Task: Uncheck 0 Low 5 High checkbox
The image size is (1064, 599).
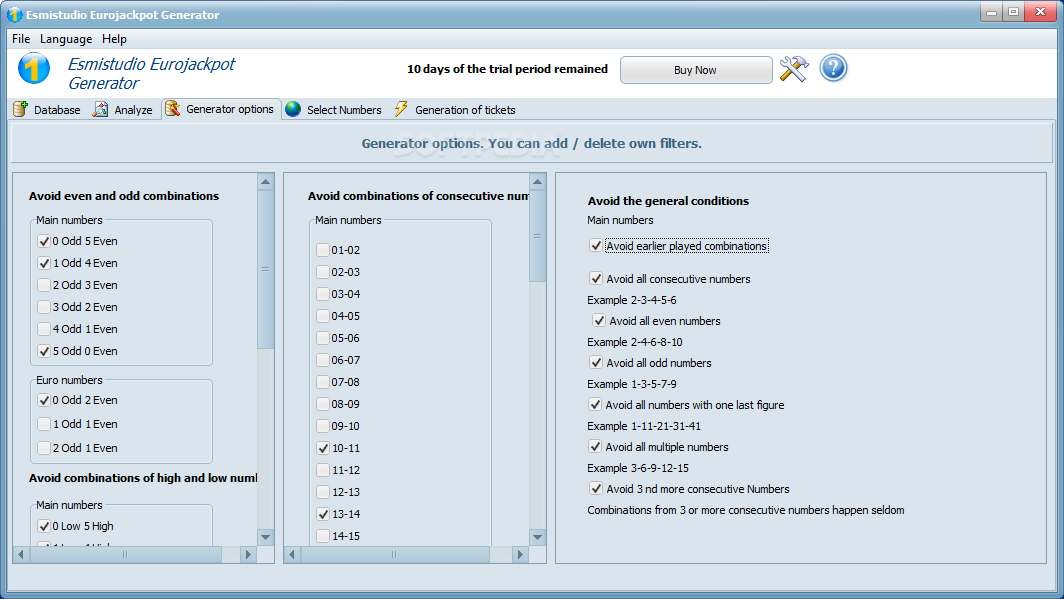Action: tap(44, 526)
